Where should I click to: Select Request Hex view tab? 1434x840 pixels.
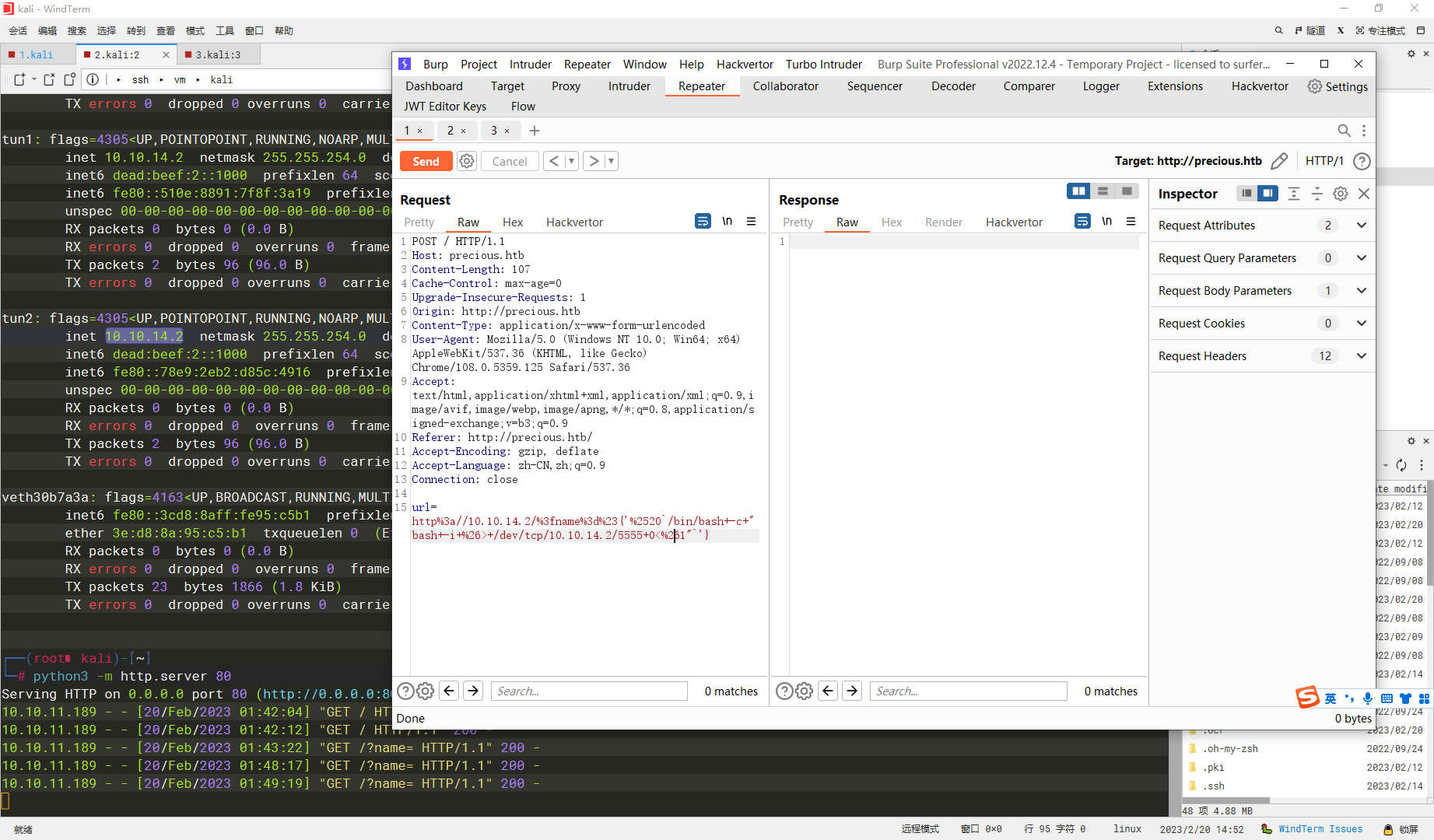(x=513, y=222)
